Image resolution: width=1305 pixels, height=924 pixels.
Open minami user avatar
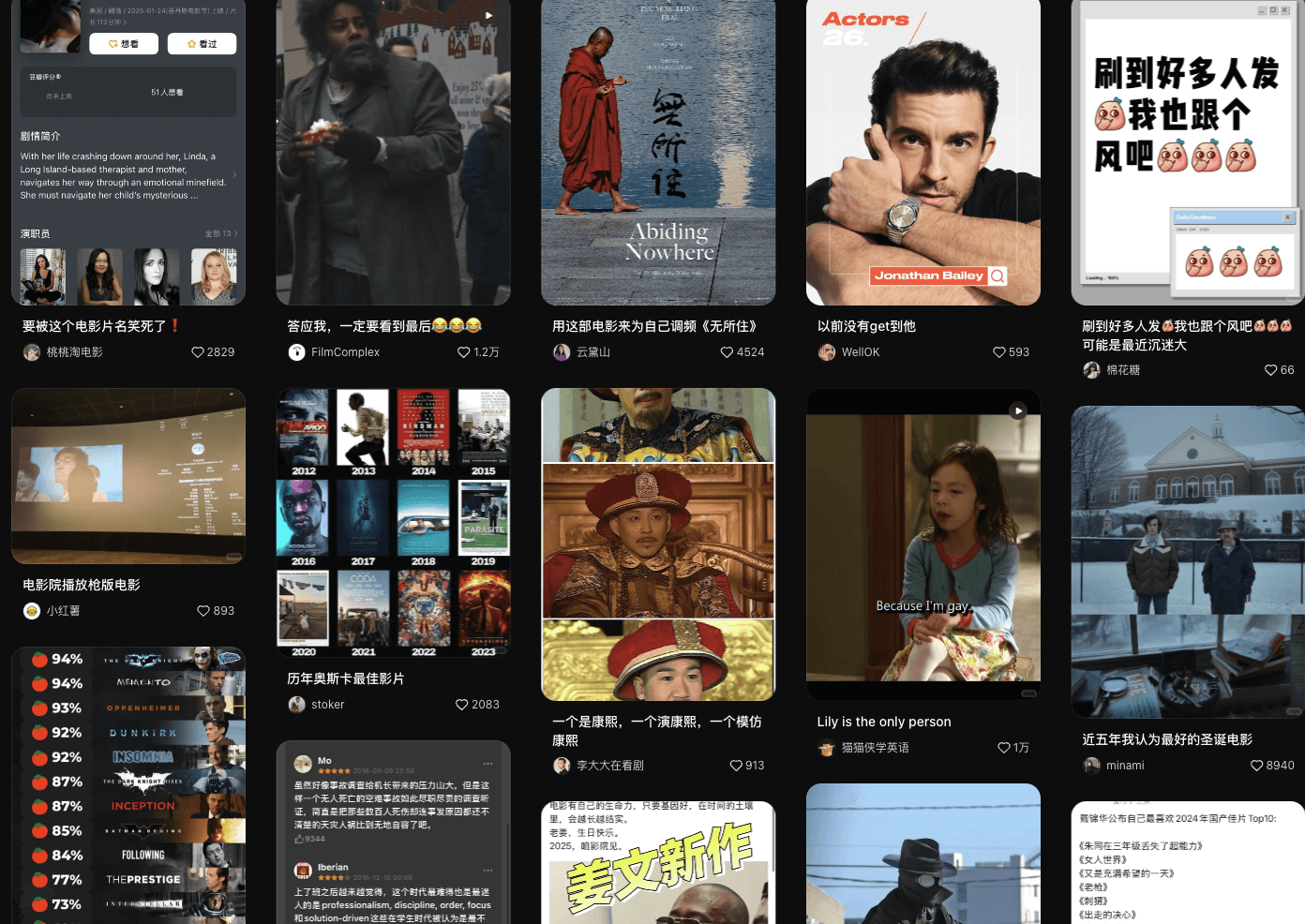tap(1091, 766)
